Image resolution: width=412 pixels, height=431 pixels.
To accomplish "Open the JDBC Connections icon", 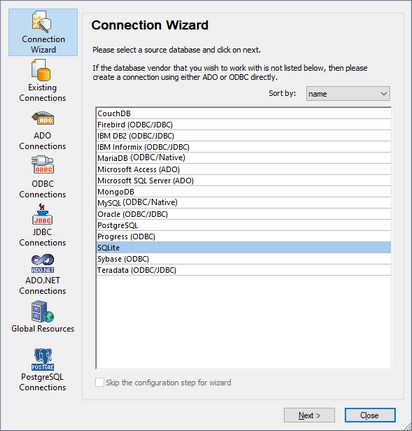I will coord(42,226).
